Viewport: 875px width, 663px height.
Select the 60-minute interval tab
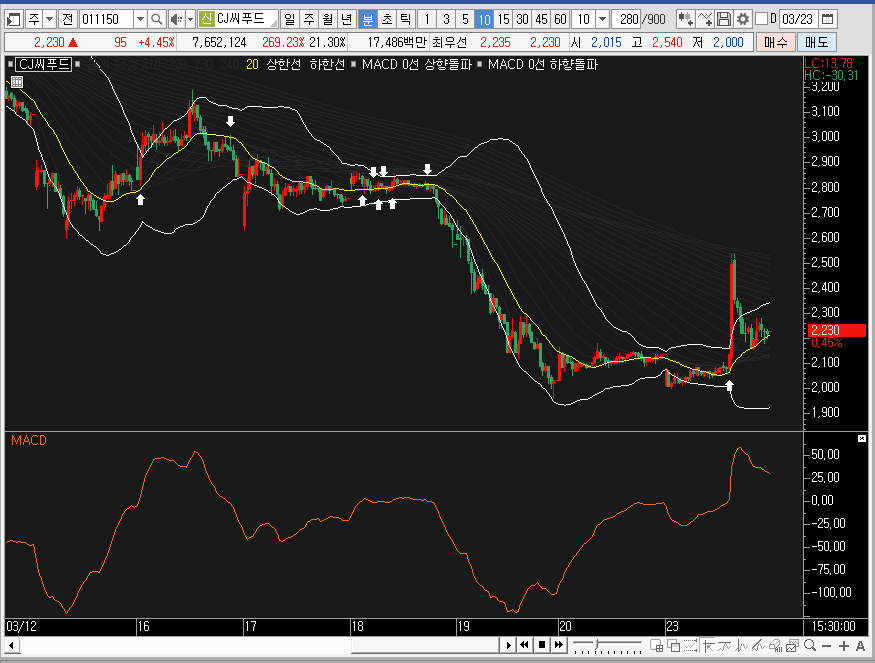coord(560,20)
